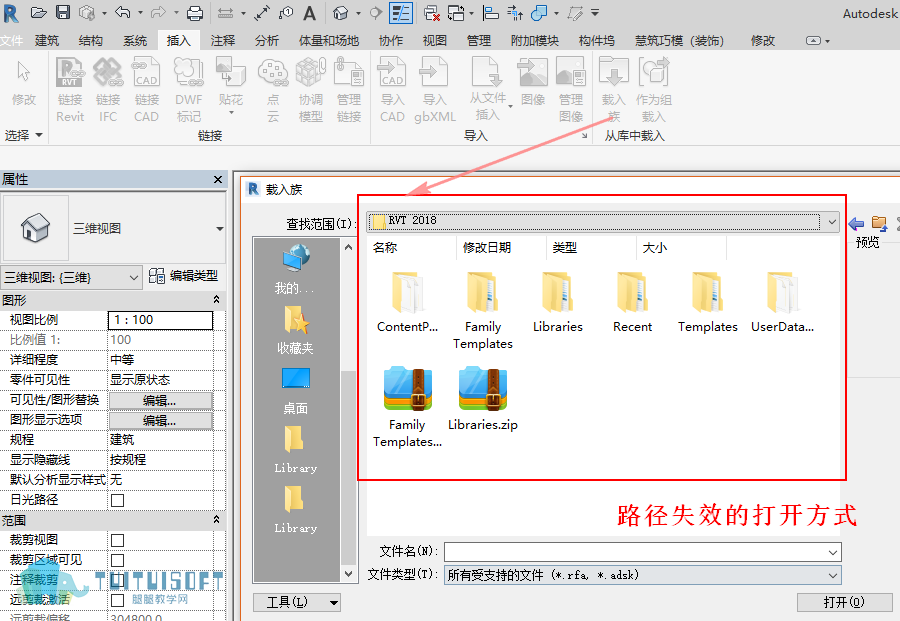This screenshot has height=621, width=900.
Task: Click the Revit R application logo
Action: click(11, 13)
